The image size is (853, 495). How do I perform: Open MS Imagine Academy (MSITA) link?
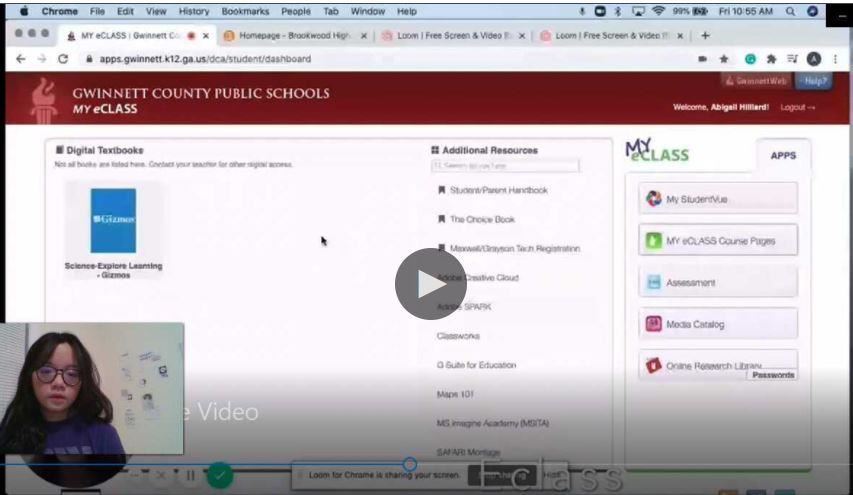[x=492, y=423]
